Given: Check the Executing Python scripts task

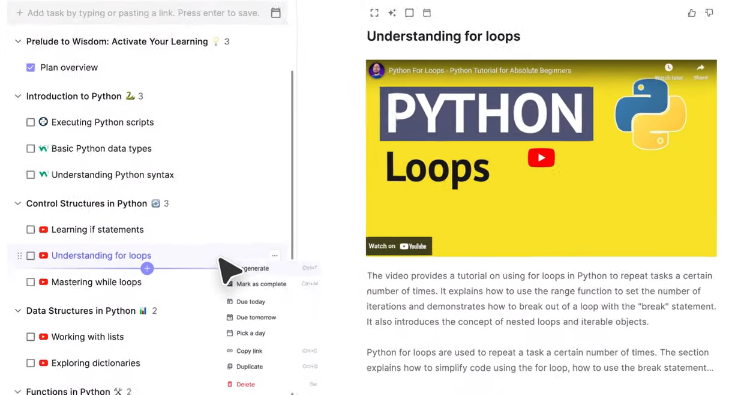Looking at the screenshot, I should pyautogui.click(x=31, y=122).
